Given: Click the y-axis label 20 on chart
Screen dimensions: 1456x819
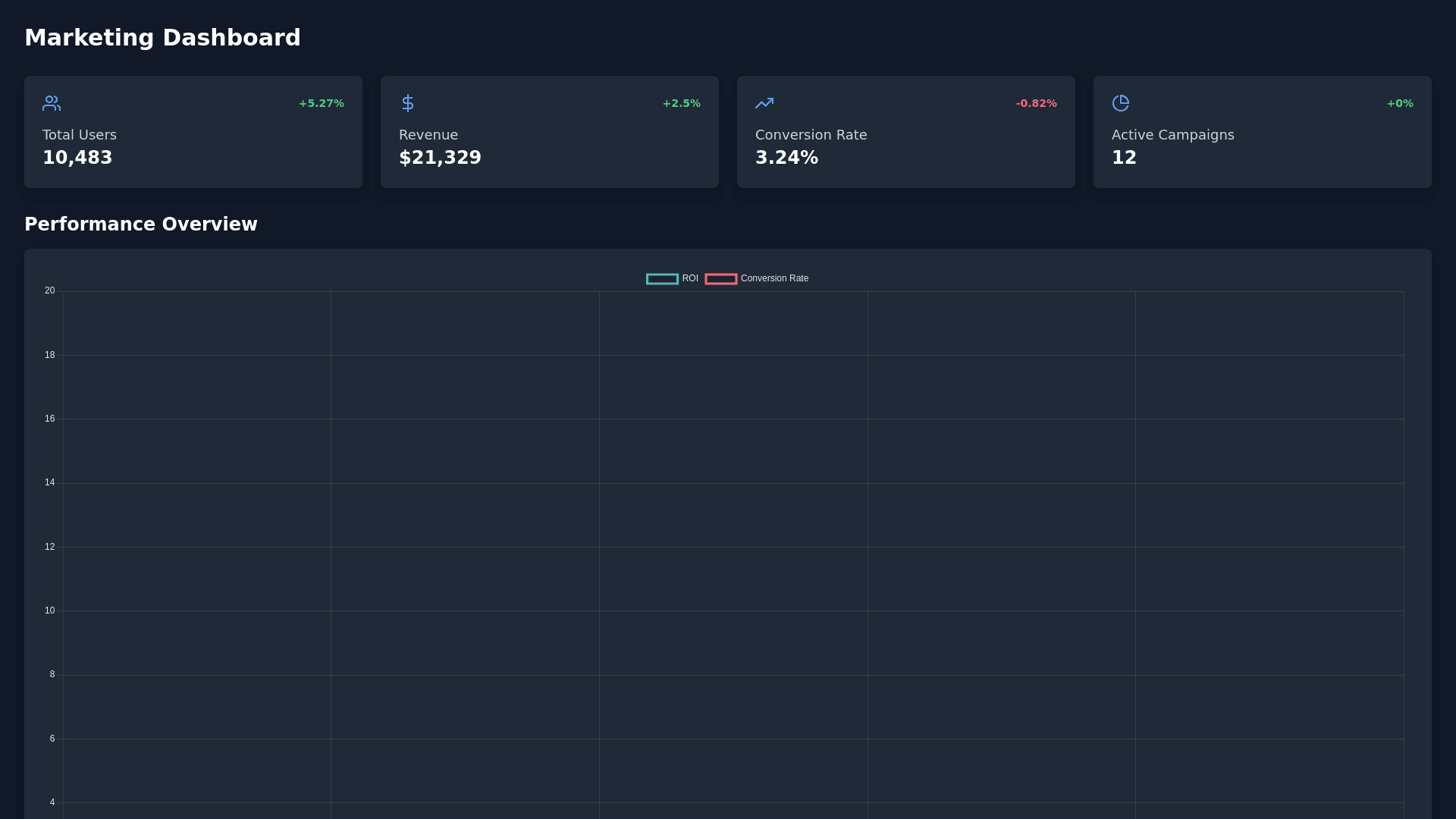Looking at the screenshot, I should click(49, 290).
